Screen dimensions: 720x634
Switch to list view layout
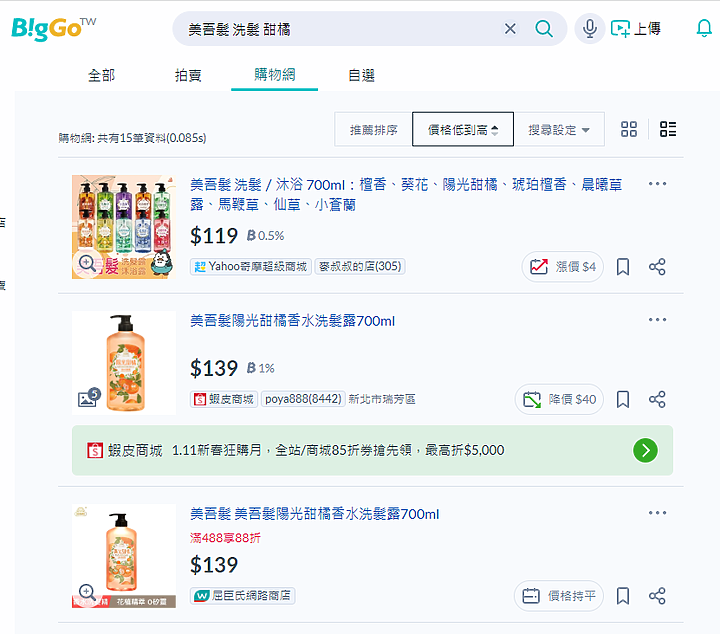click(668, 129)
